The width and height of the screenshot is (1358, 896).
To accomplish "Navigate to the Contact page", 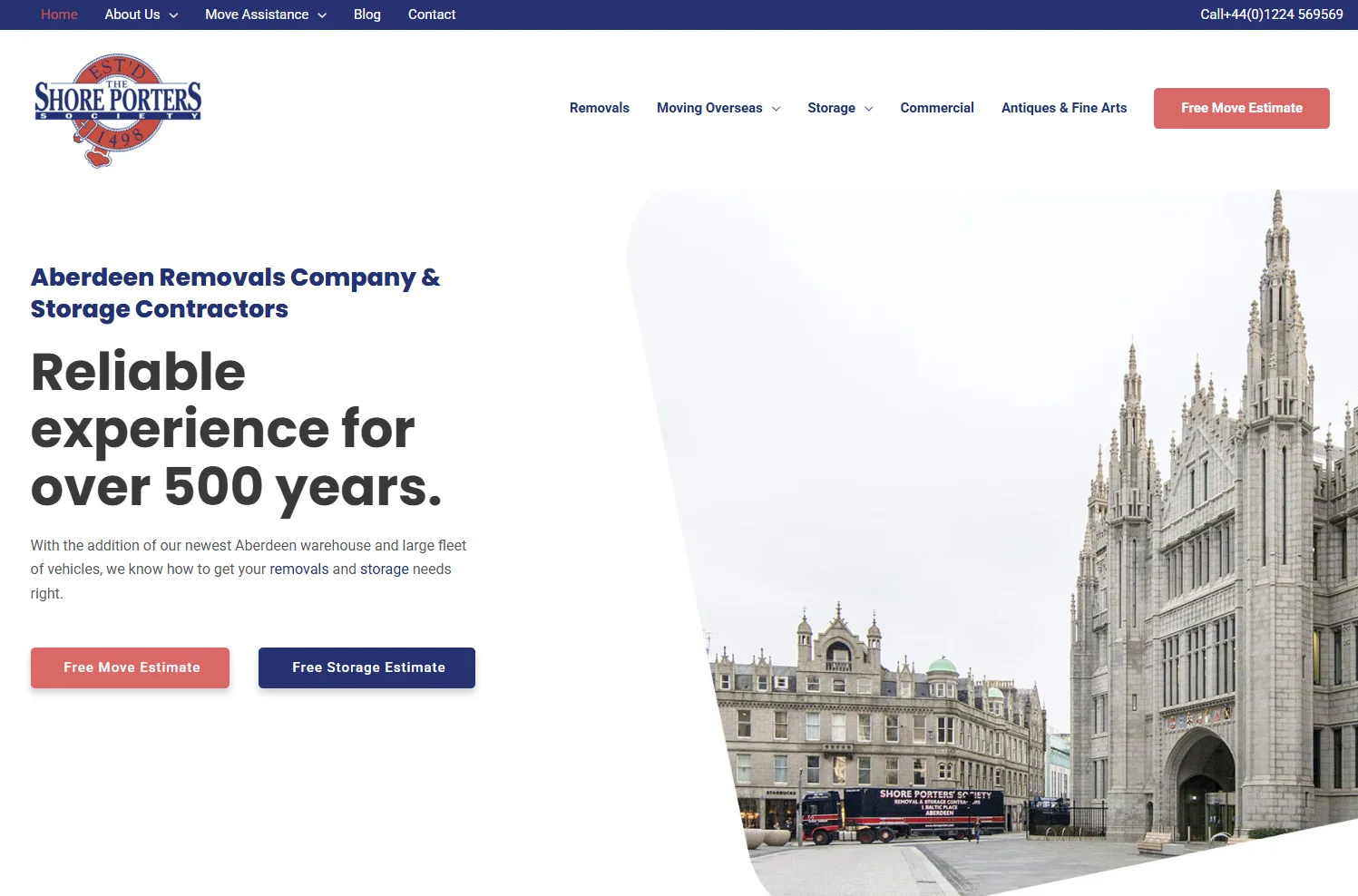I will [431, 15].
